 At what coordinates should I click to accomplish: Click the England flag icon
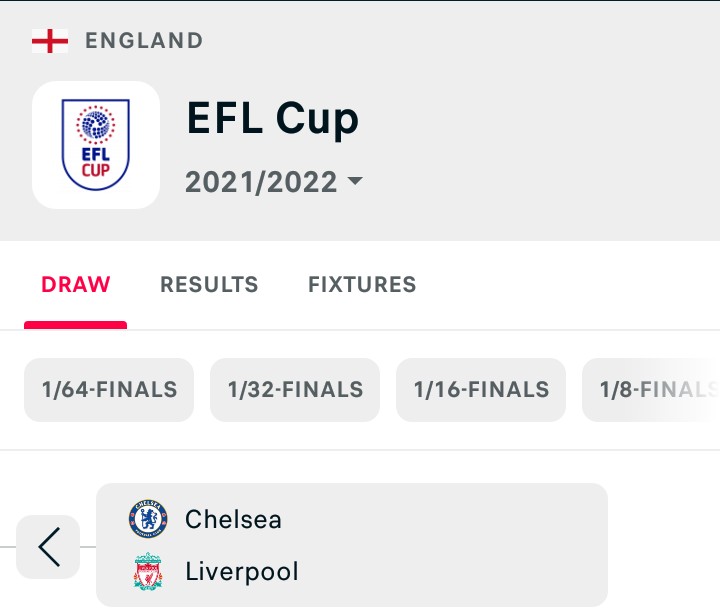(x=50, y=41)
